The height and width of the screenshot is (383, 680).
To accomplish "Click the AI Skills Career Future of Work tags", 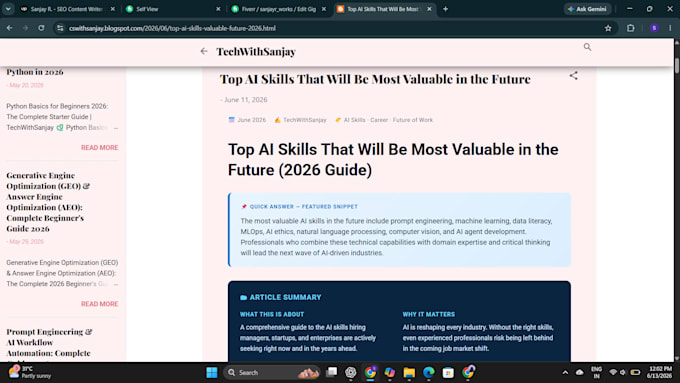I will coord(388,120).
